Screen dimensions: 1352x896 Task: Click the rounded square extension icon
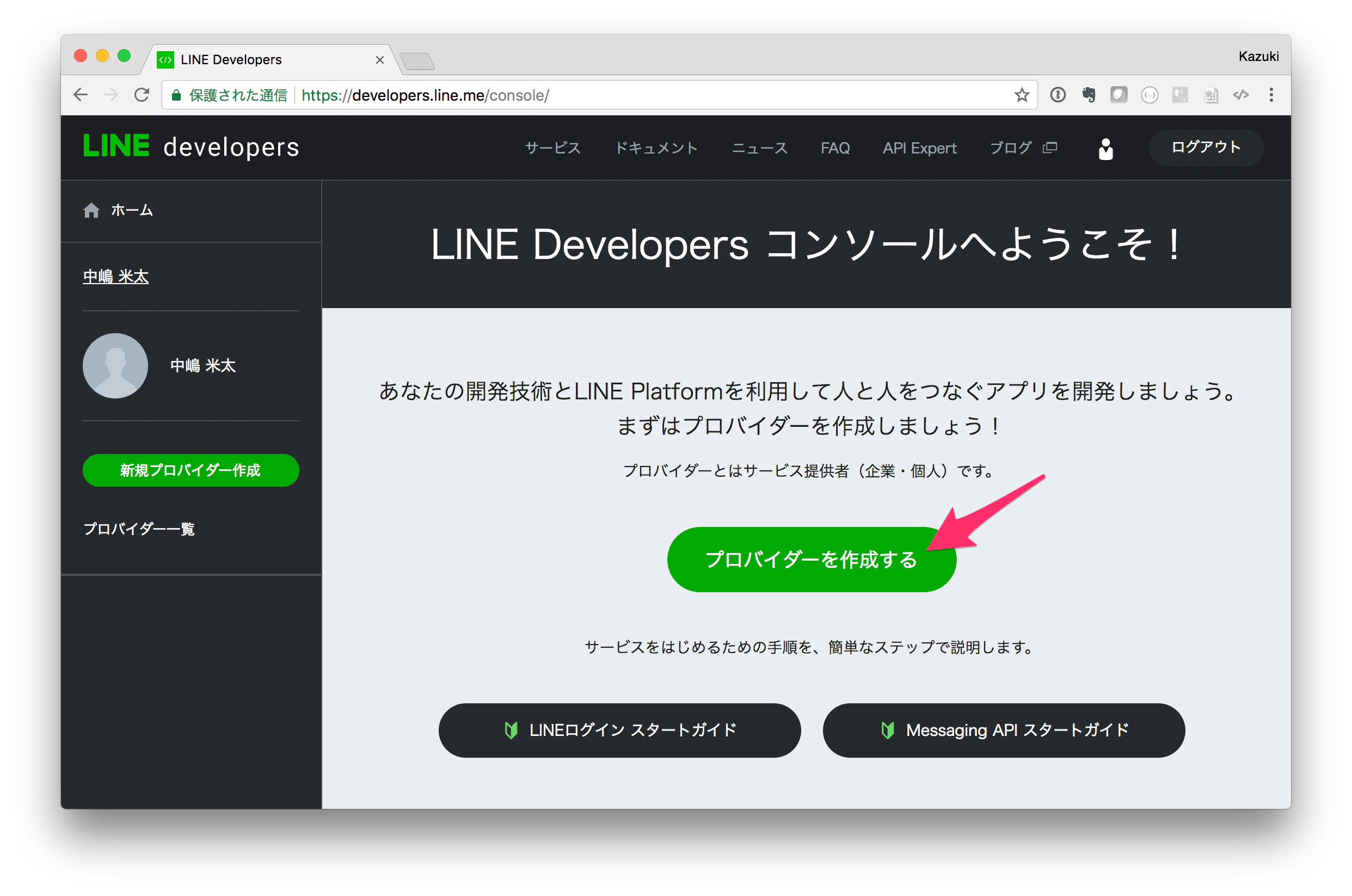tap(1119, 95)
